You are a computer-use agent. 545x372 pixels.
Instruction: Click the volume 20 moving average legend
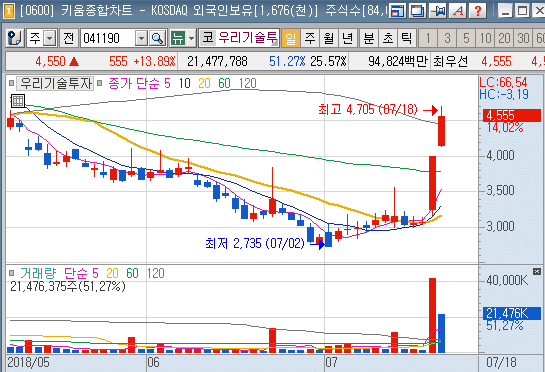coord(112,273)
